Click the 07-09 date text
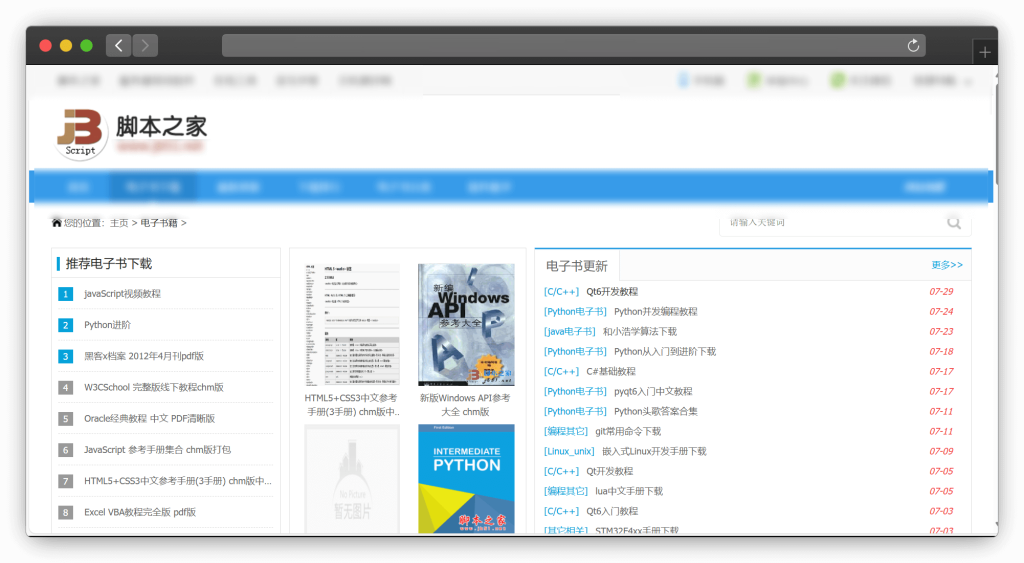 click(941, 451)
